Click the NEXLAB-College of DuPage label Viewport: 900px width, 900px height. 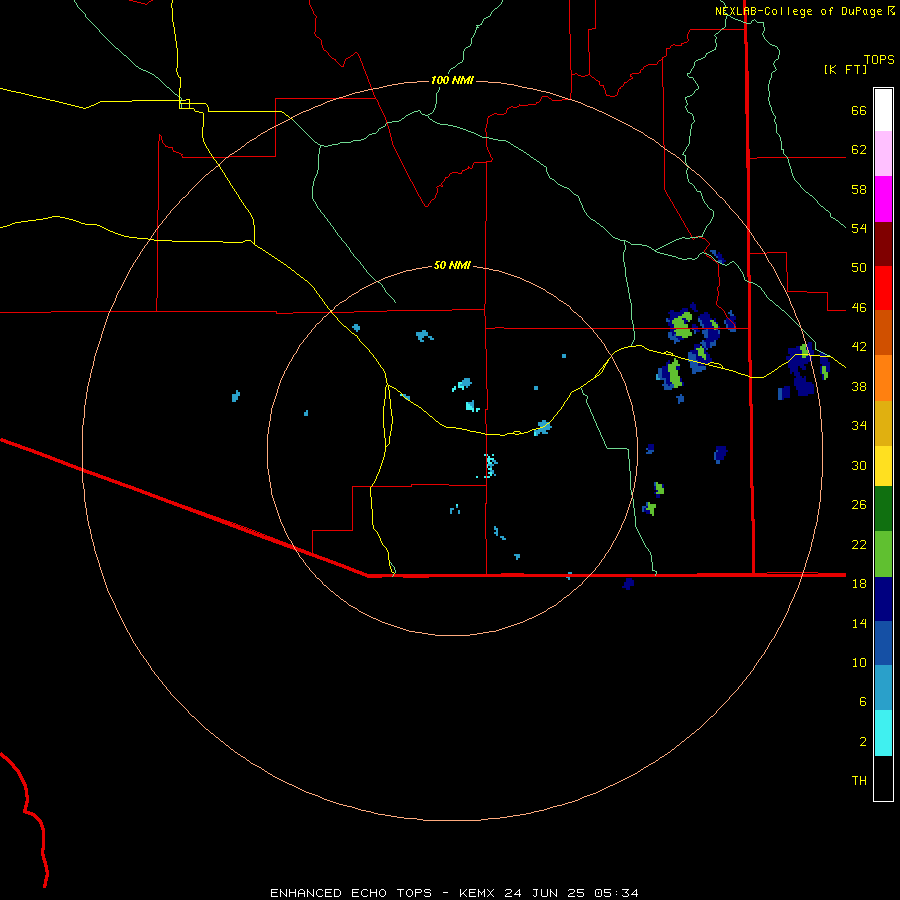click(x=798, y=11)
